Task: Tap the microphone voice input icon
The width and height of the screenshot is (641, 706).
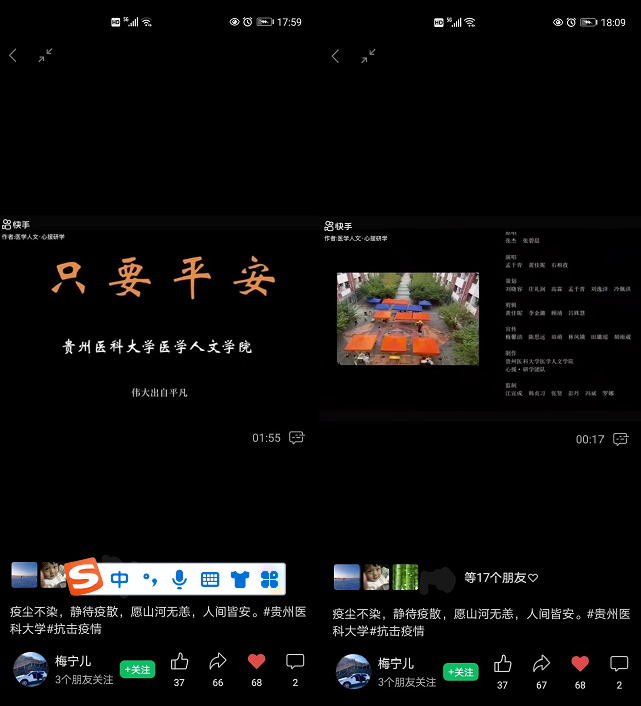Action: (179, 578)
